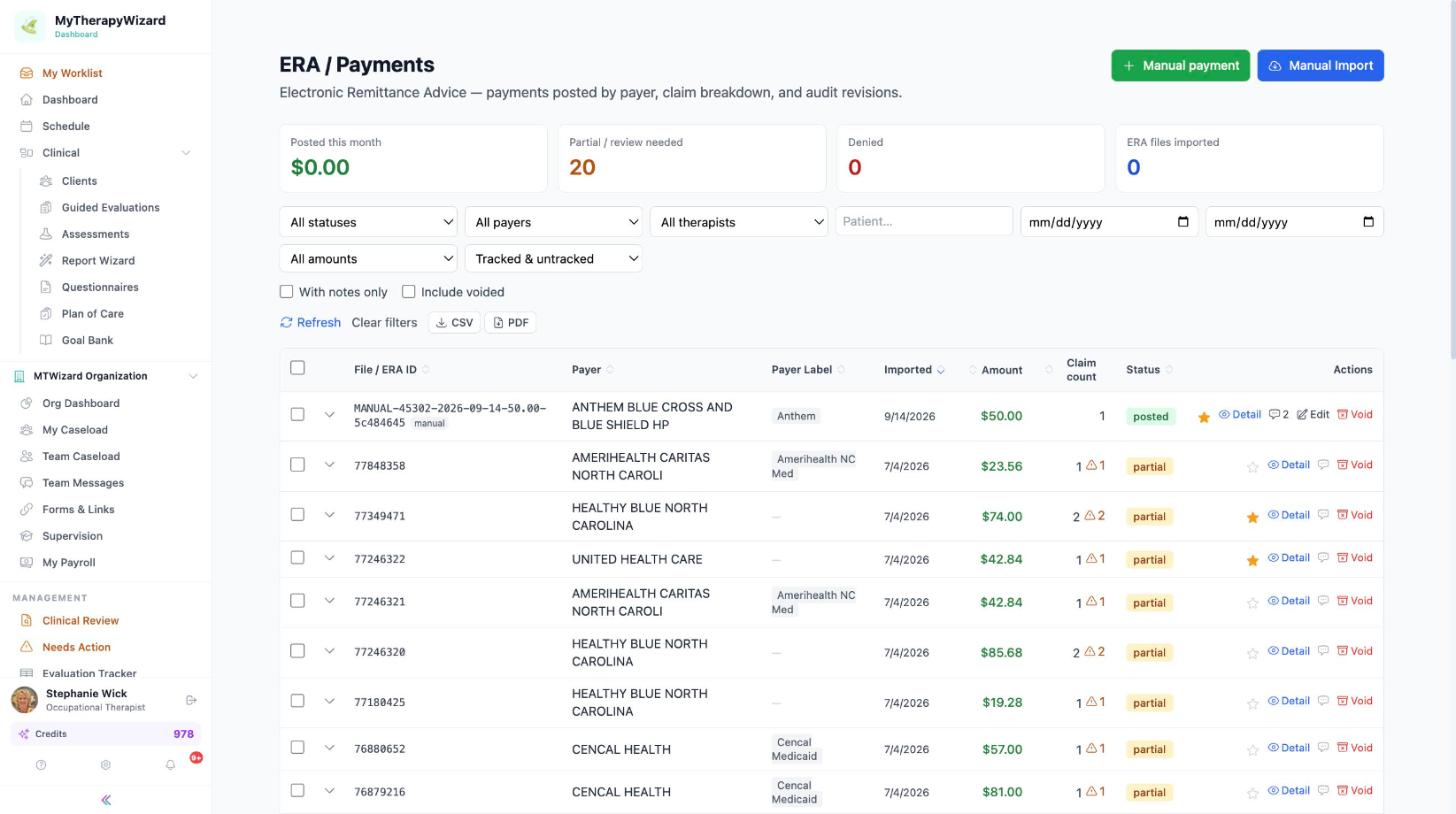1456x814 pixels.
Task: Open the notifications bell icon
Action: [x=170, y=765]
